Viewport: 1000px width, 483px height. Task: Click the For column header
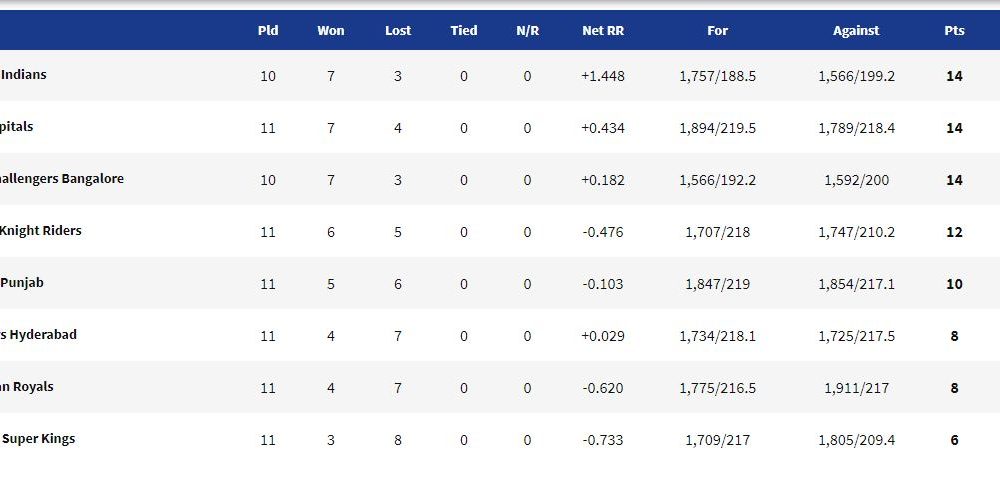[x=717, y=30]
